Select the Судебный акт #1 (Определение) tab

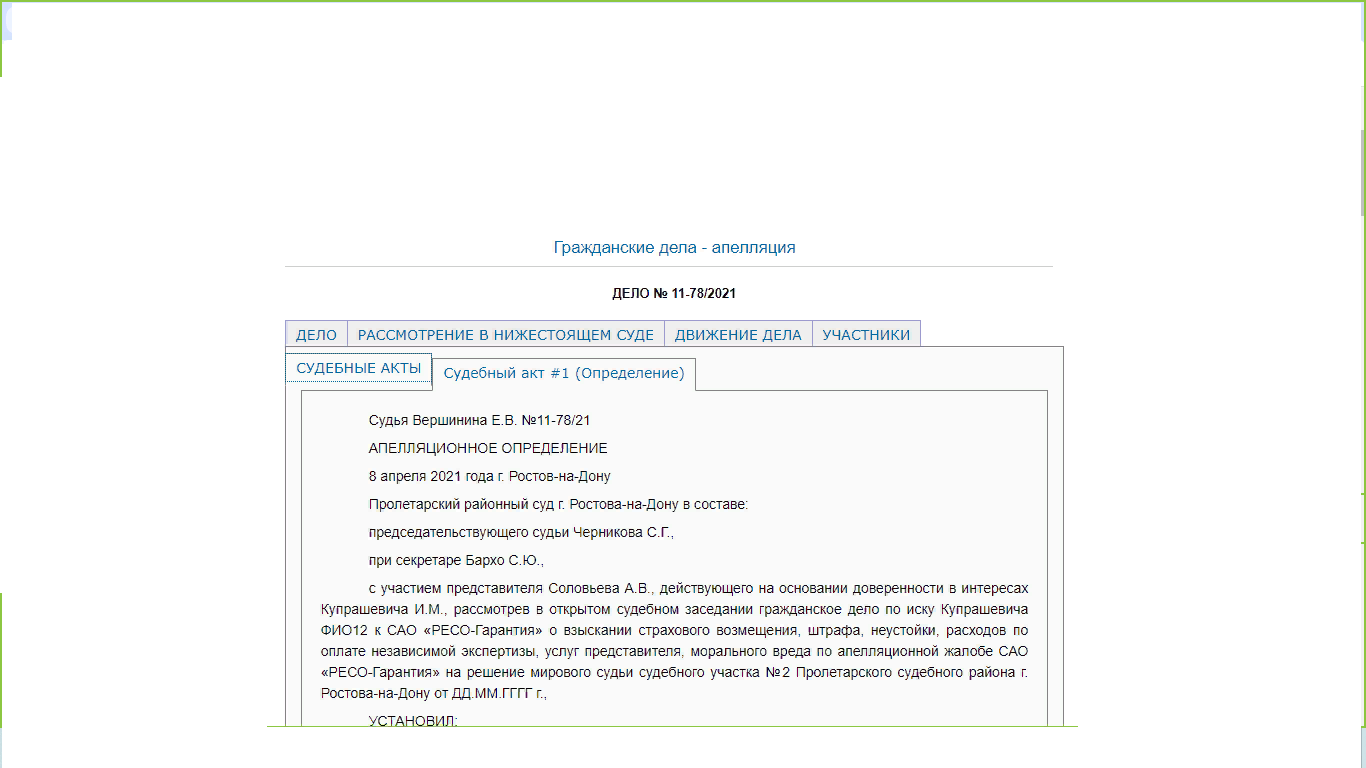(564, 373)
